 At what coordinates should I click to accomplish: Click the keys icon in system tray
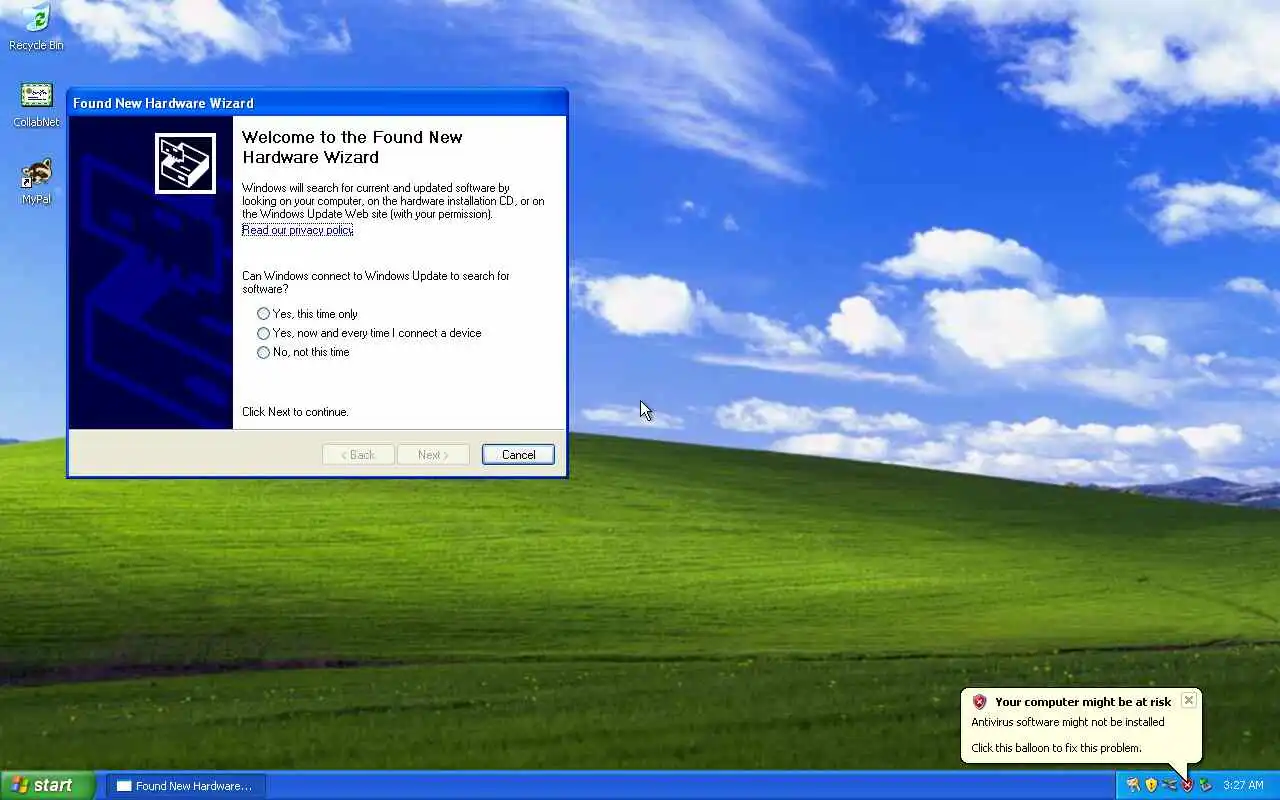click(1133, 785)
